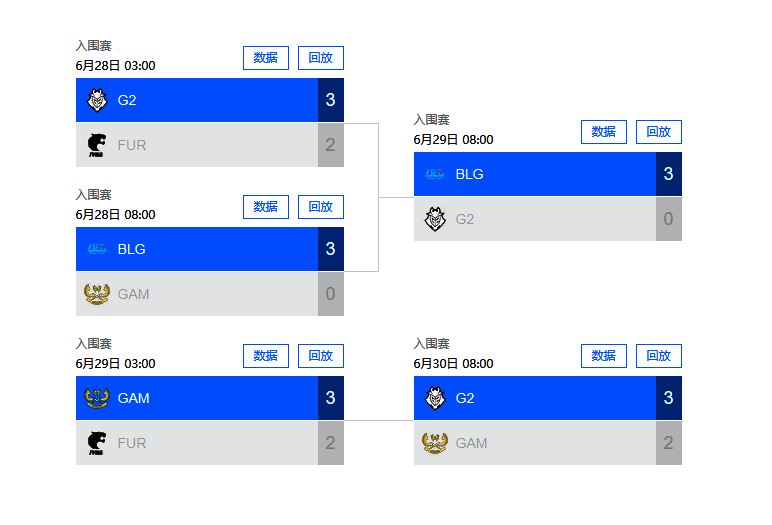Watch 回放 for the June 29 08:00 match

coord(659,132)
